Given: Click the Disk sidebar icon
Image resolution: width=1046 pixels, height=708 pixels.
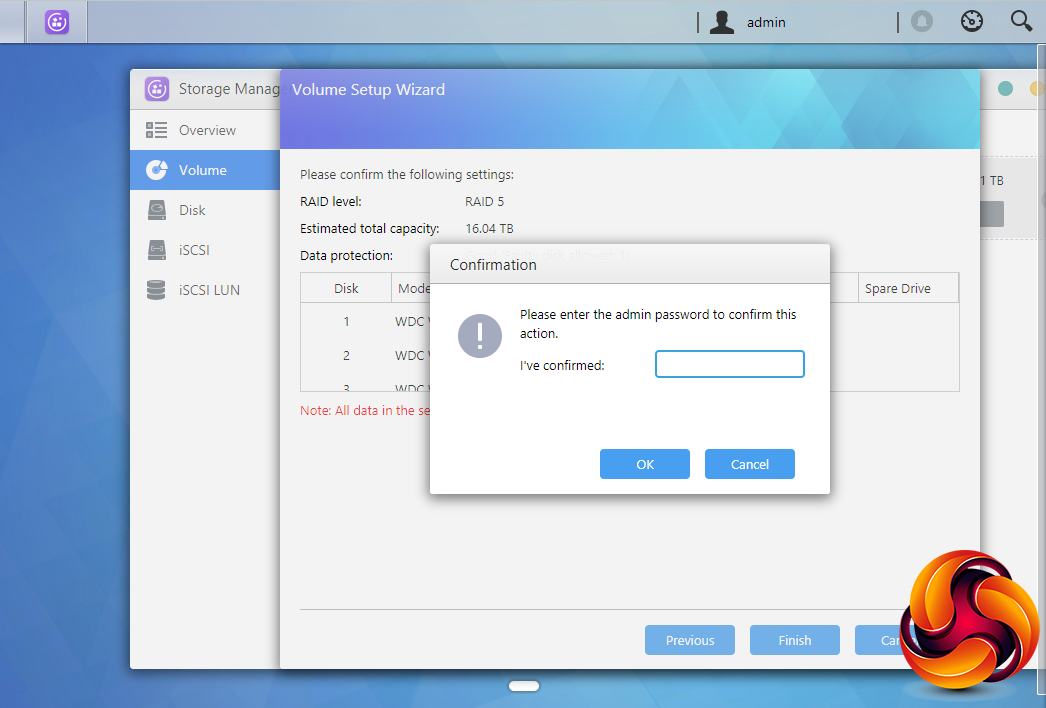Looking at the screenshot, I should pyautogui.click(x=156, y=210).
